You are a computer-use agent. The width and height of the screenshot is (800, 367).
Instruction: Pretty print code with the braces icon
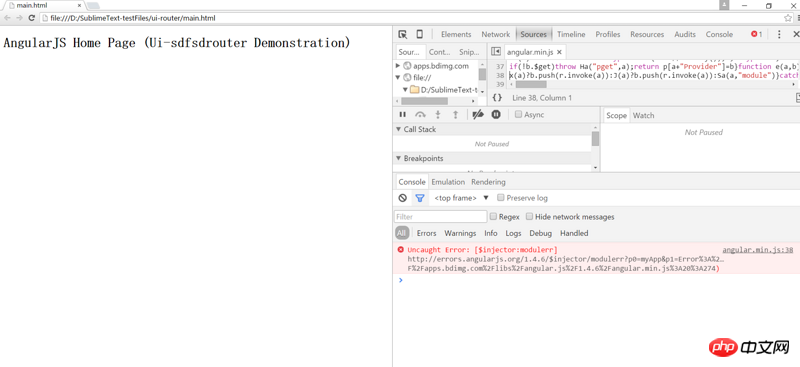(497, 97)
